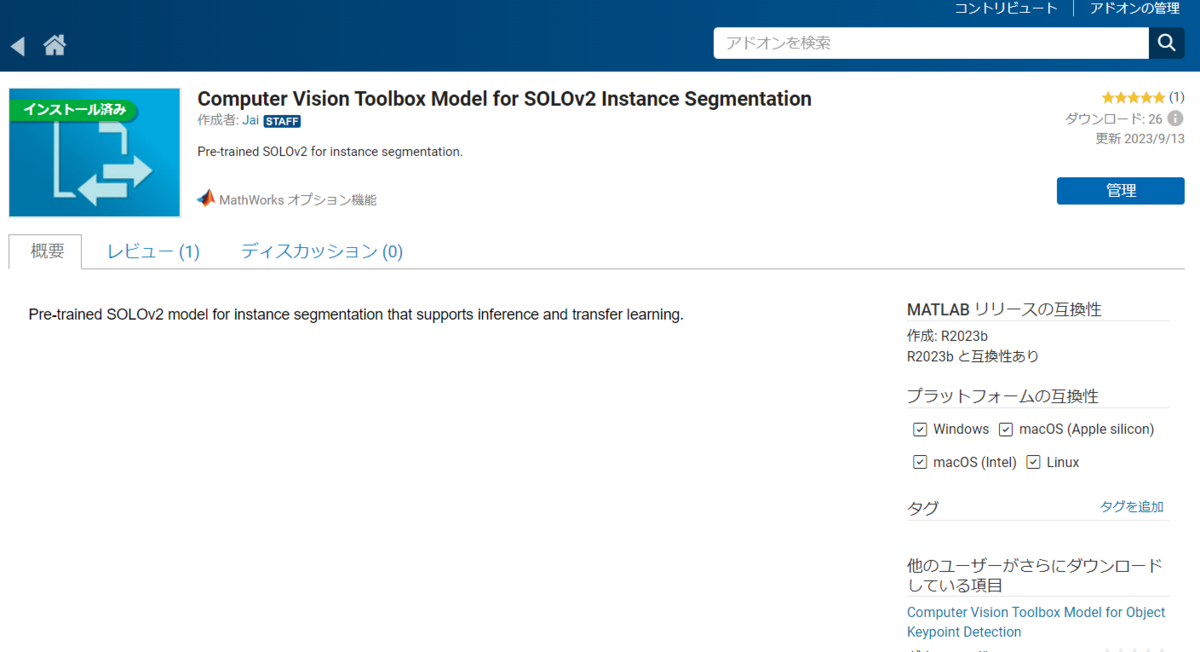Open the タグを追加 link
Viewport: 1200px width, 652px height.
click(x=1132, y=507)
